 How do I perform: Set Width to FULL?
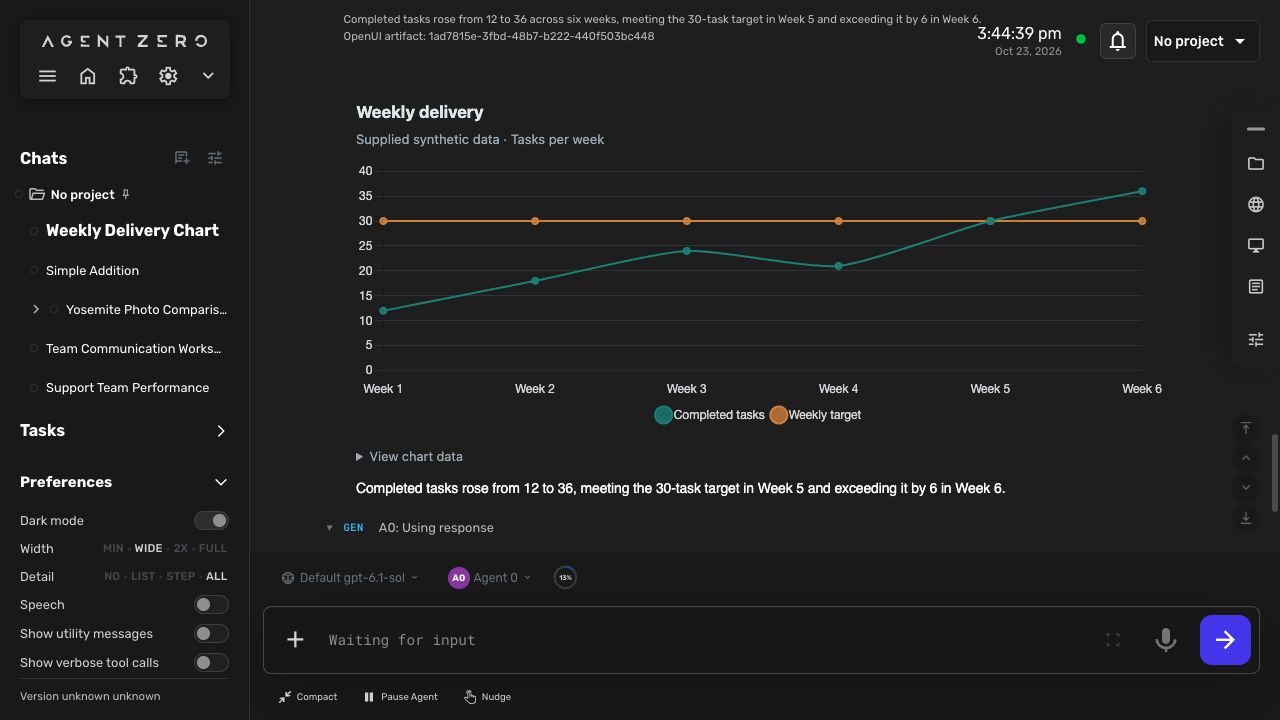click(x=213, y=548)
